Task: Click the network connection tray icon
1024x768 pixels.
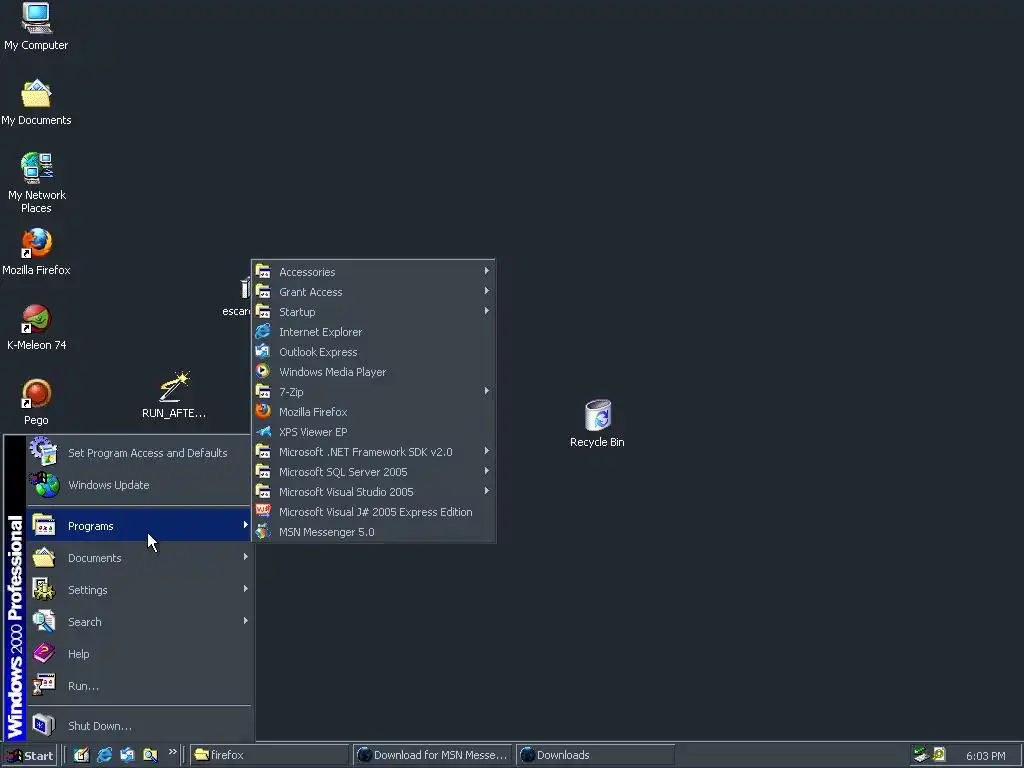Action: [x=921, y=755]
